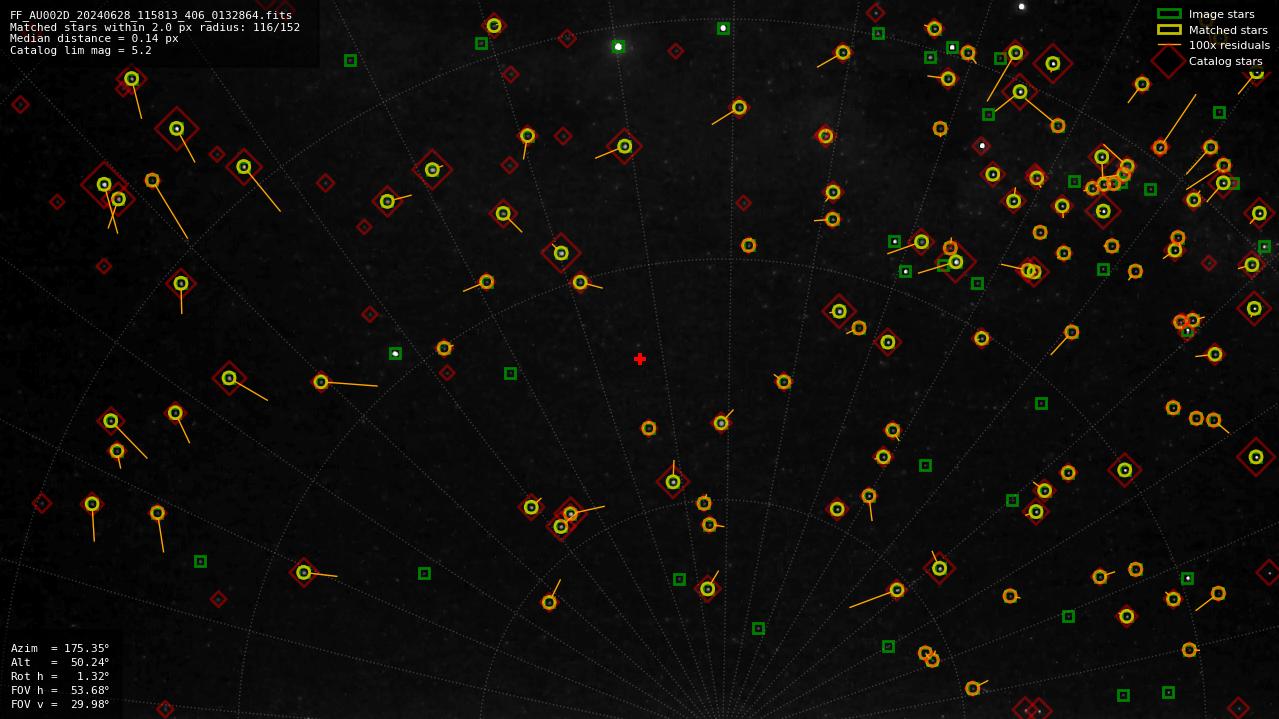Screen dimensions: 1279x719
Task: Click the green Image stars legend symbol
Action: click(1169, 14)
